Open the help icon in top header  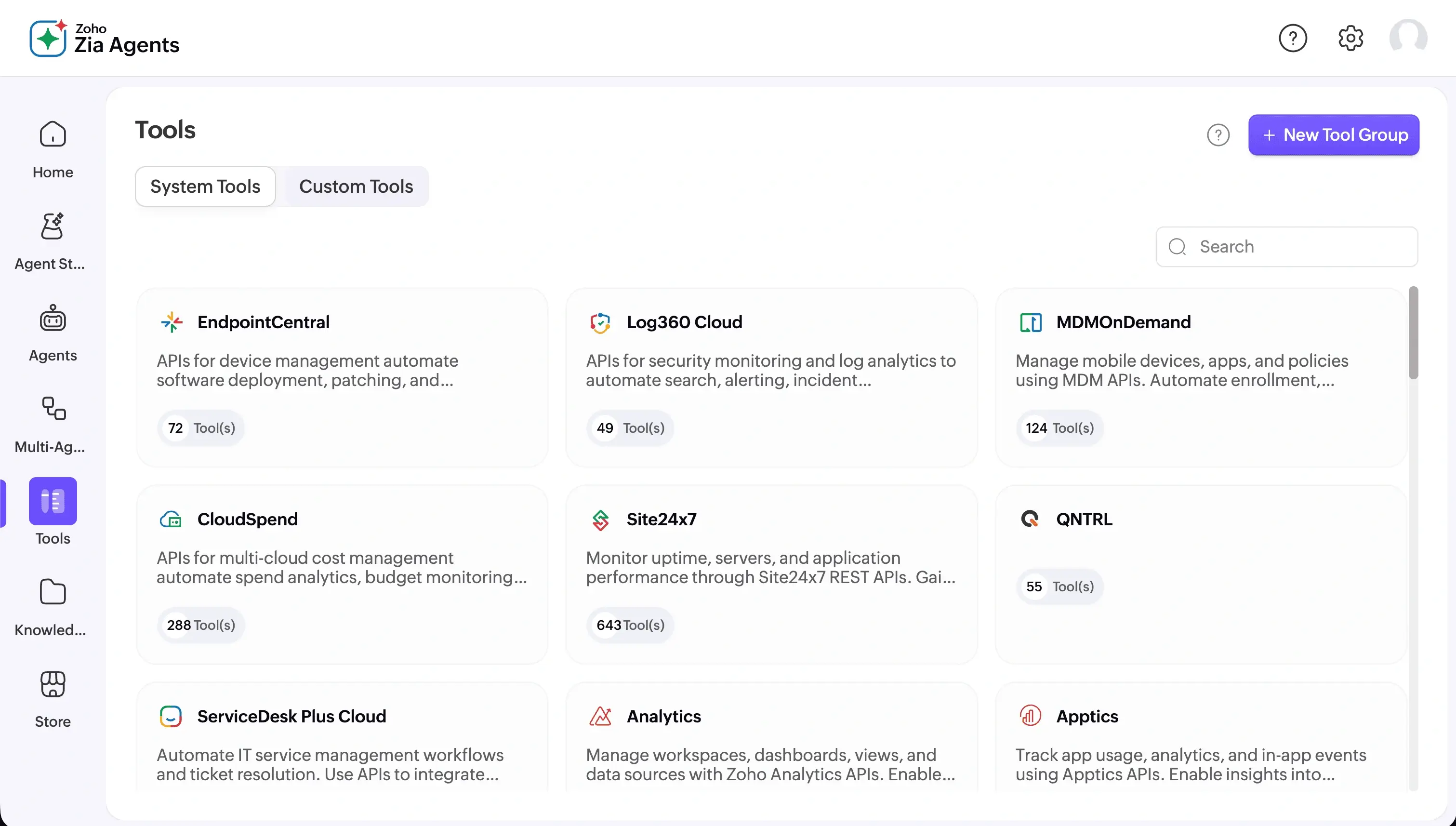pyautogui.click(x=1293, y=38)
